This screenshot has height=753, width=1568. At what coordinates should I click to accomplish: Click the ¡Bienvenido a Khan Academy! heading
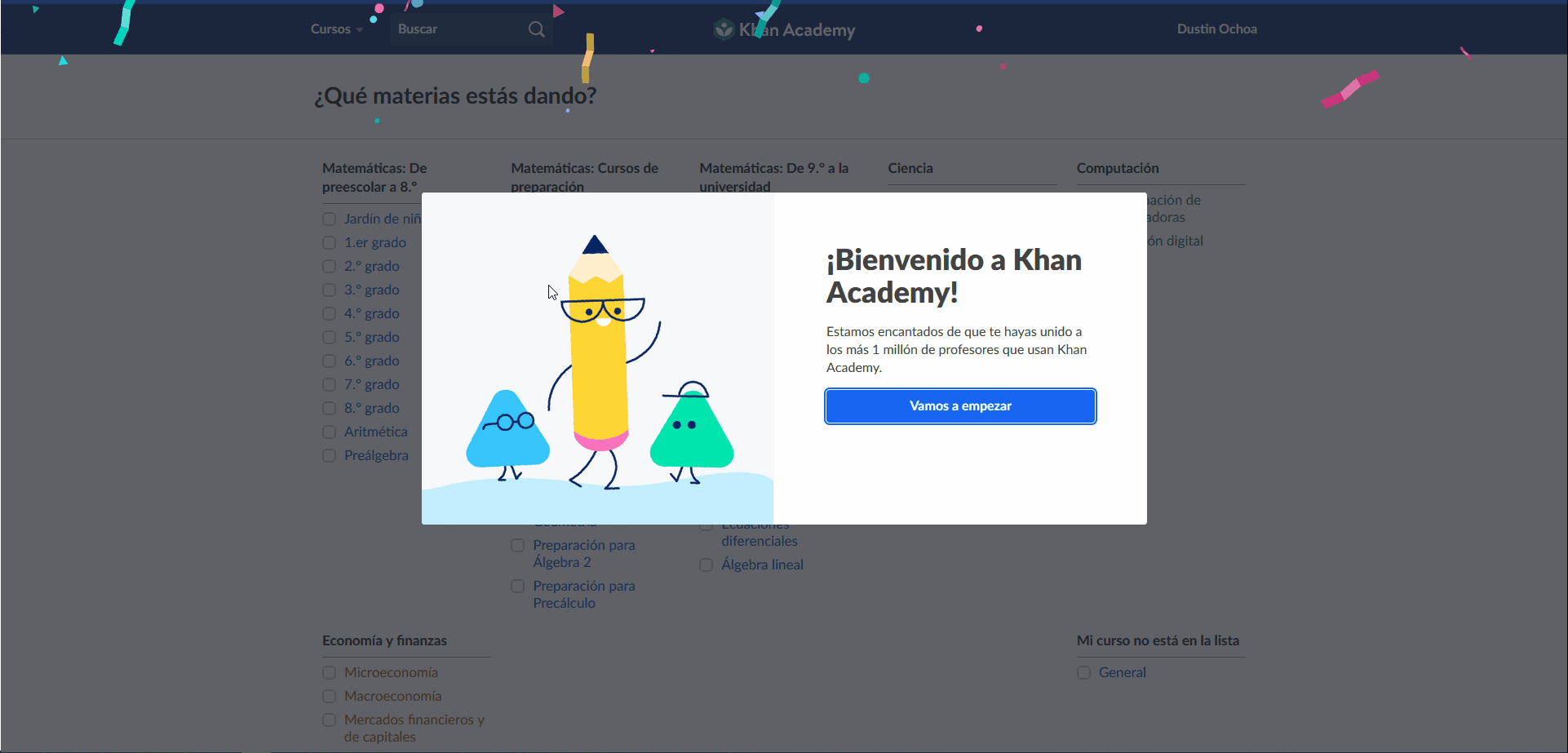click(954, 276)
